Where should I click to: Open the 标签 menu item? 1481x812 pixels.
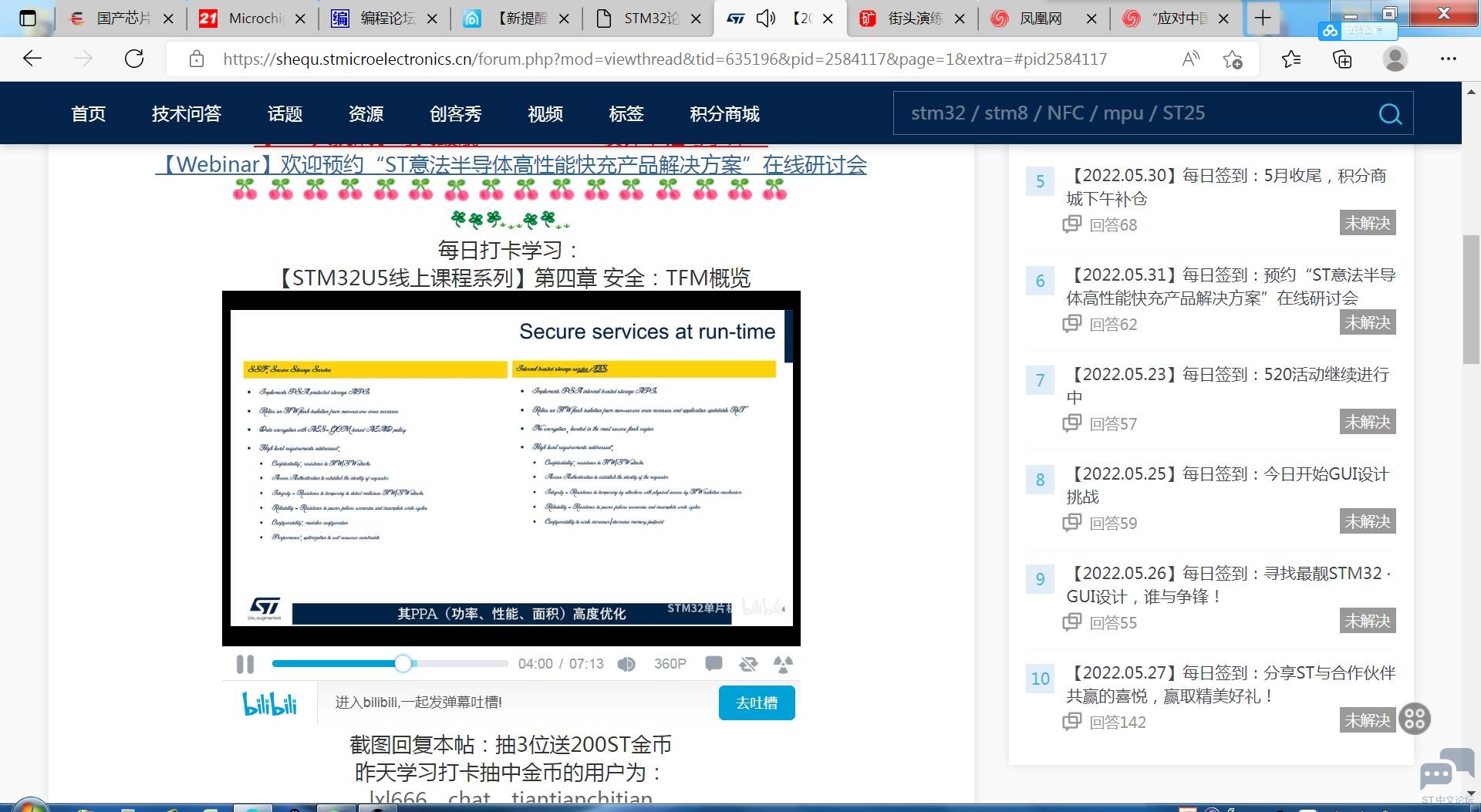tap(626, 114)
